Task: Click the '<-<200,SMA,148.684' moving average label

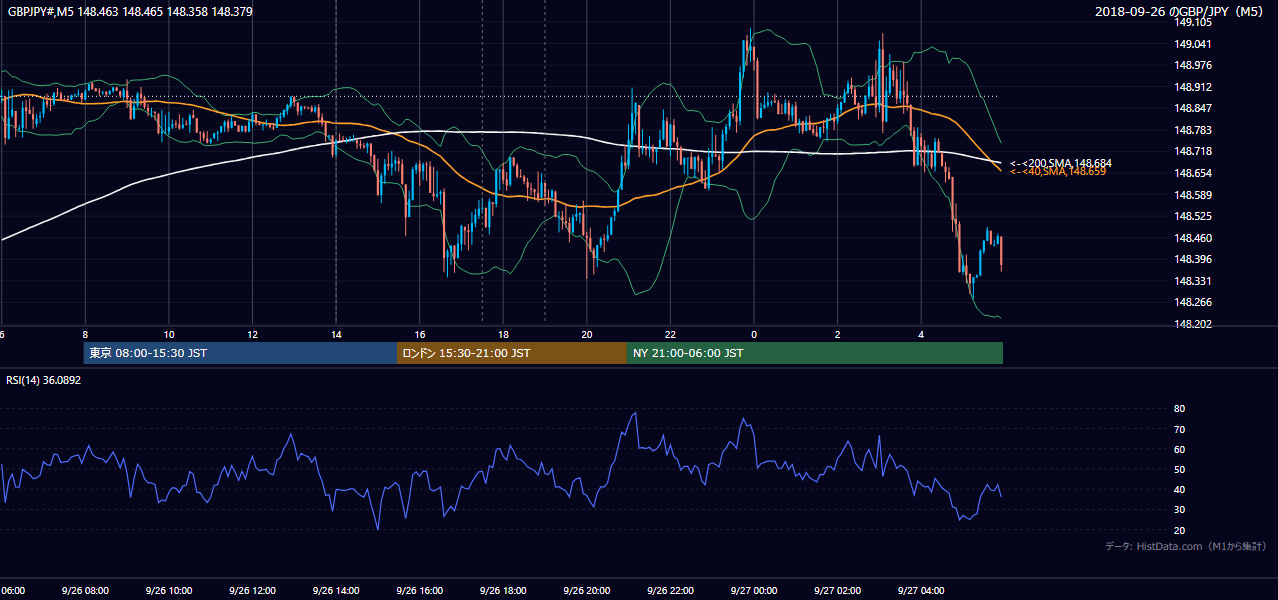Action: pyautogui.click(x=1061, y=163)
